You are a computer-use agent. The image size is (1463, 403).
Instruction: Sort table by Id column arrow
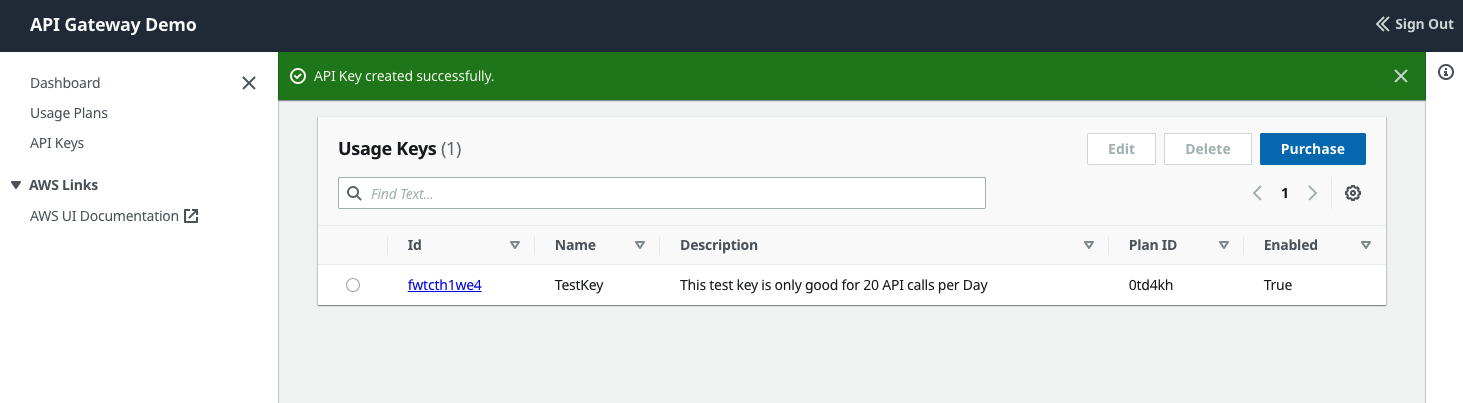pos(515,245)
